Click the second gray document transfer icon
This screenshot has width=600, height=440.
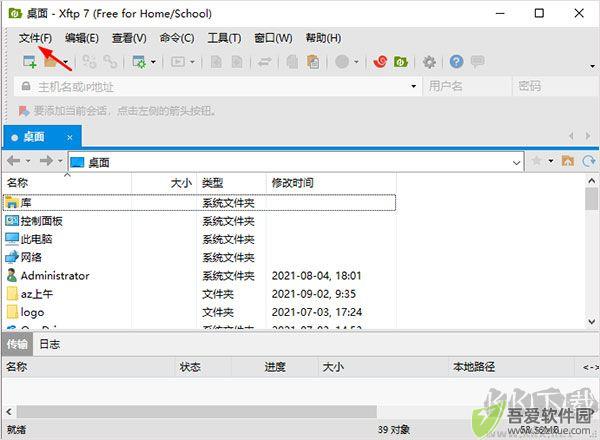pos(237,62)
